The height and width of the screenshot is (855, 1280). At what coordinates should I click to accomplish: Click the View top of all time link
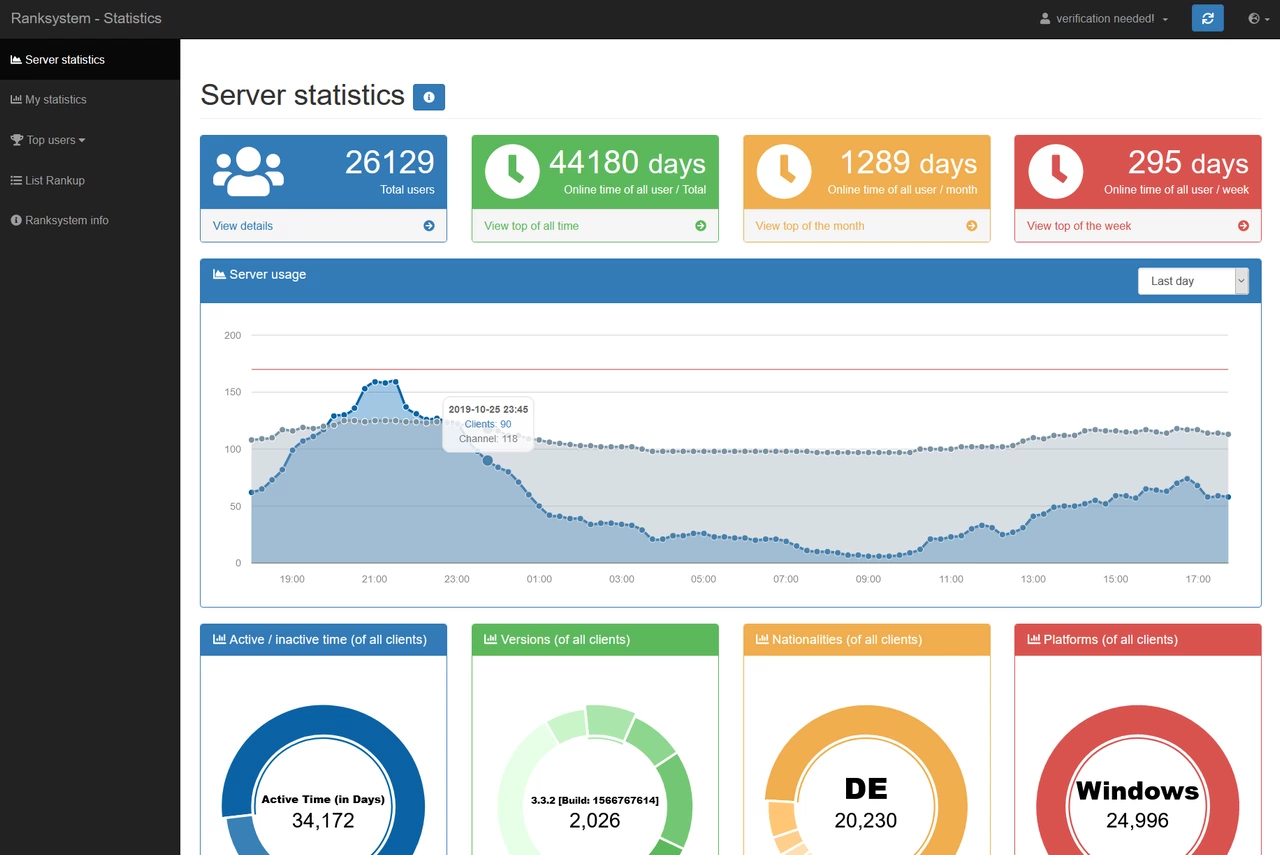(x=531, y=226)
